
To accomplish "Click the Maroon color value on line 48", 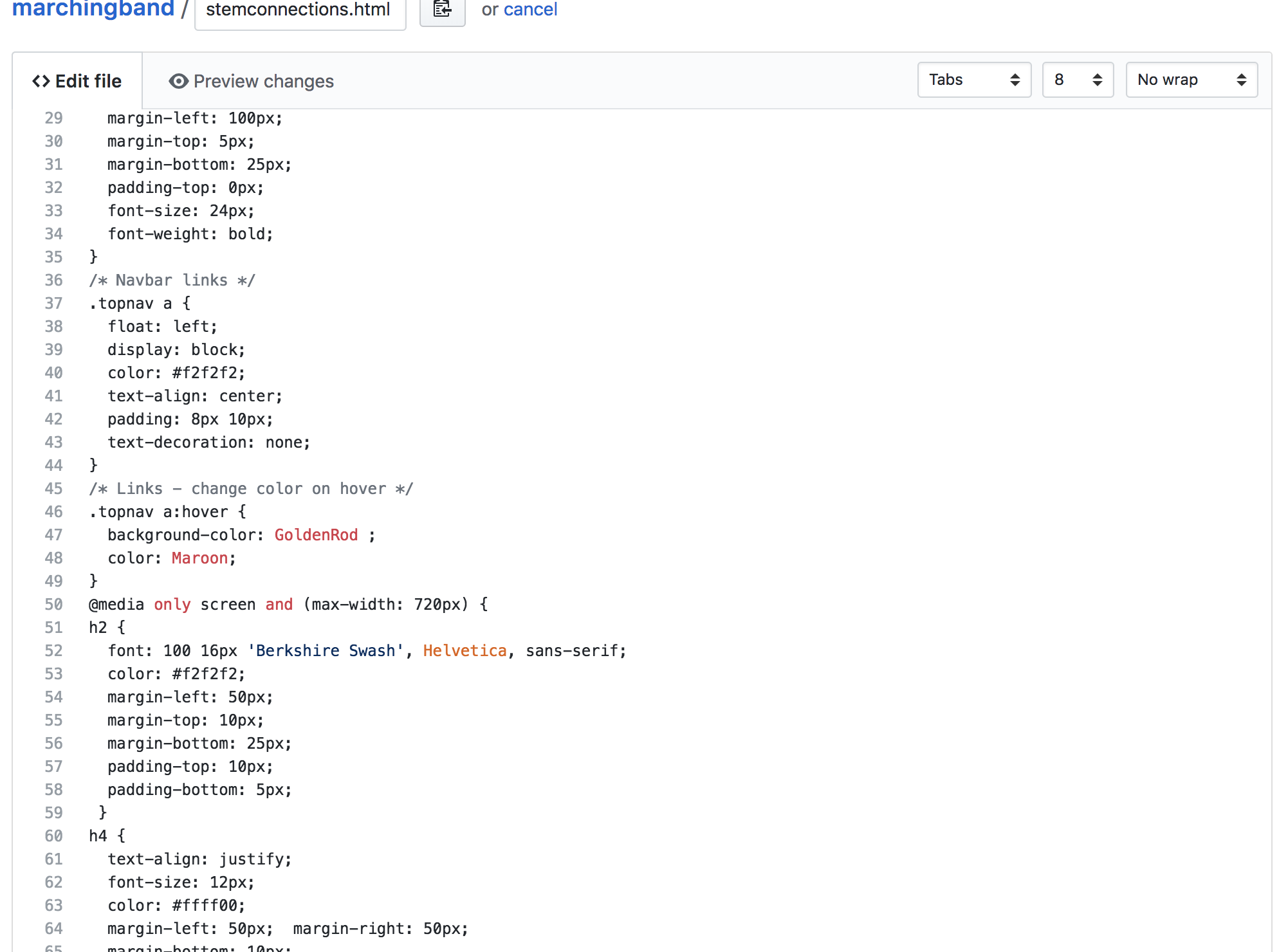I will pyautogui.click(x=199, y=558).
